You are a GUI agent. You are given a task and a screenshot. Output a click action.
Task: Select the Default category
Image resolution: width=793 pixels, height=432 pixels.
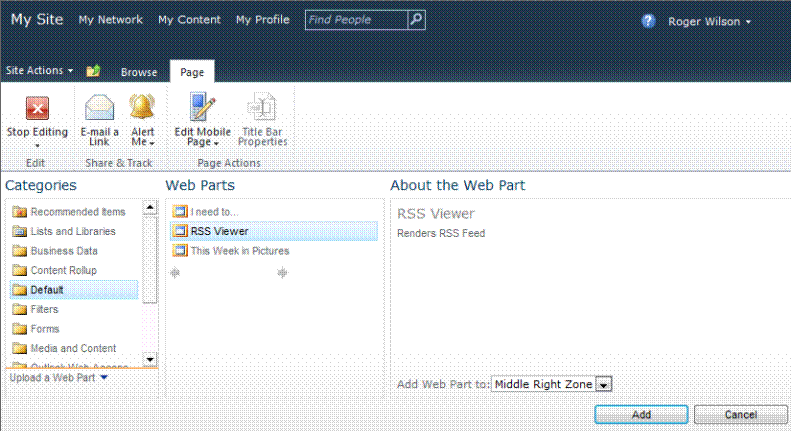(74, 290)
